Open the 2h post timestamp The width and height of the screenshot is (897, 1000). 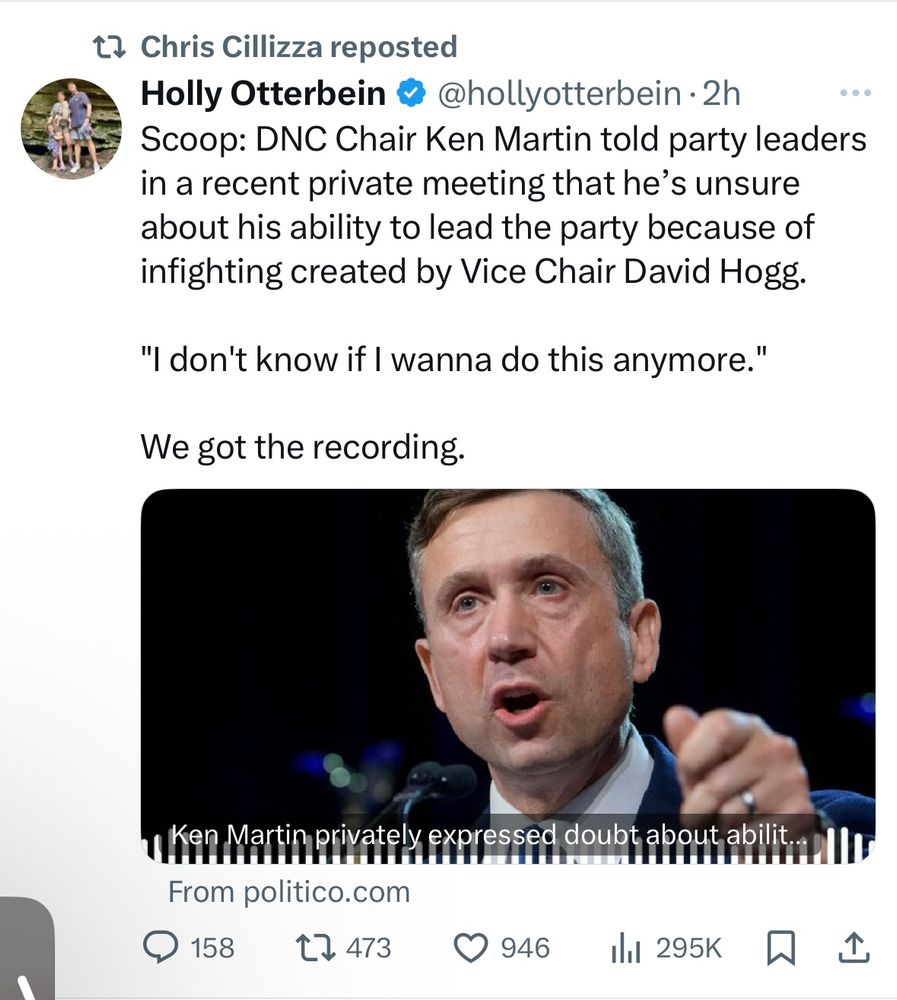tap(721, 94)
